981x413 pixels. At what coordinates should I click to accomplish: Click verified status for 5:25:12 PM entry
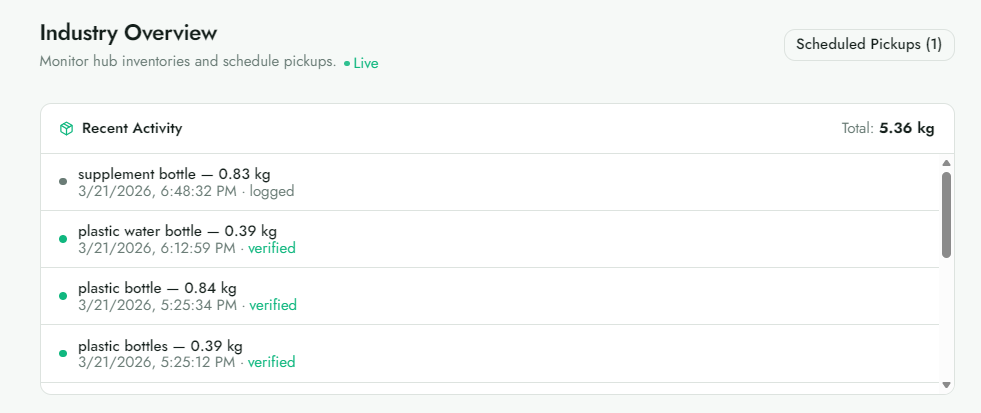point(272,362)
